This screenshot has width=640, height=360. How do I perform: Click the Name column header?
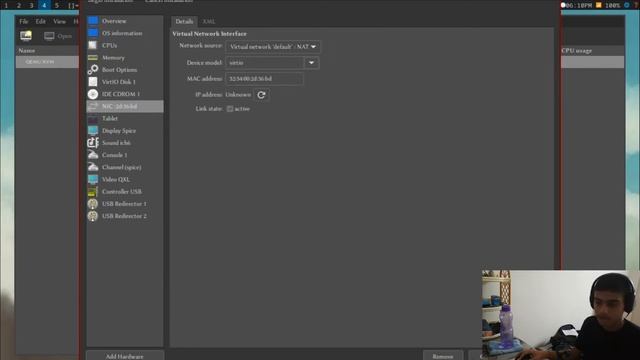pos(27,51)
